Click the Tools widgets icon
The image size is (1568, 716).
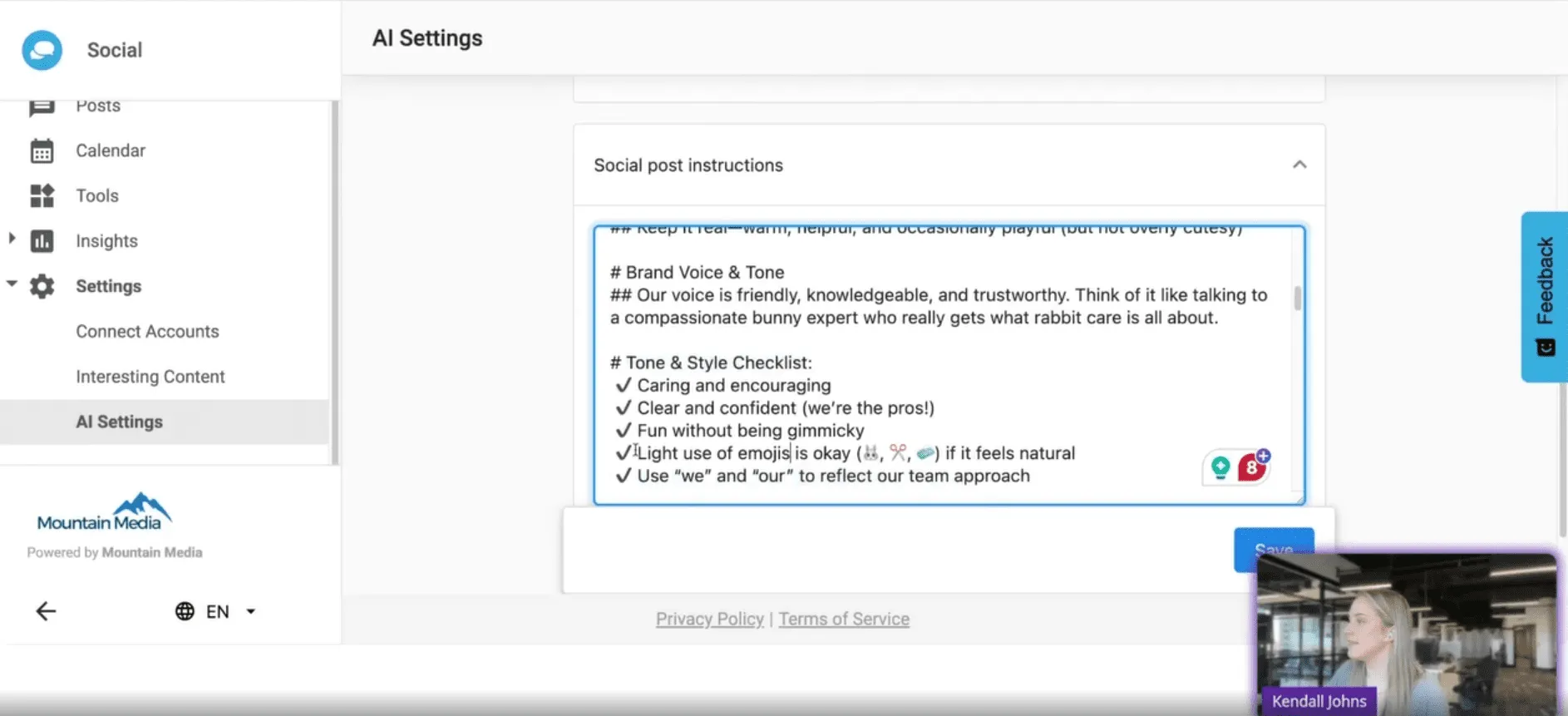[x=42, y=196]
